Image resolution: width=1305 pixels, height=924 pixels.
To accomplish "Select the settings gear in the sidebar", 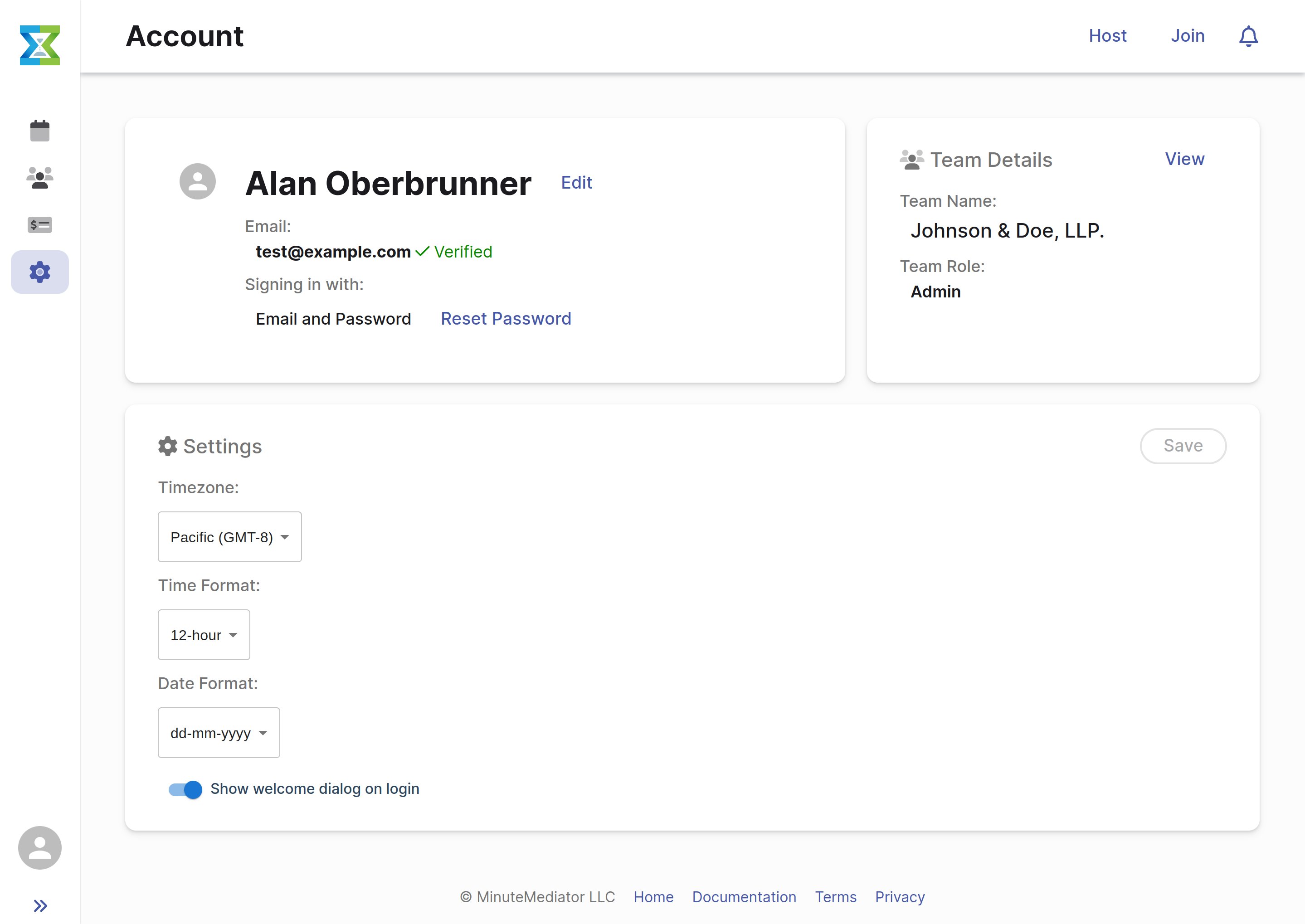I will pos(40,272).
